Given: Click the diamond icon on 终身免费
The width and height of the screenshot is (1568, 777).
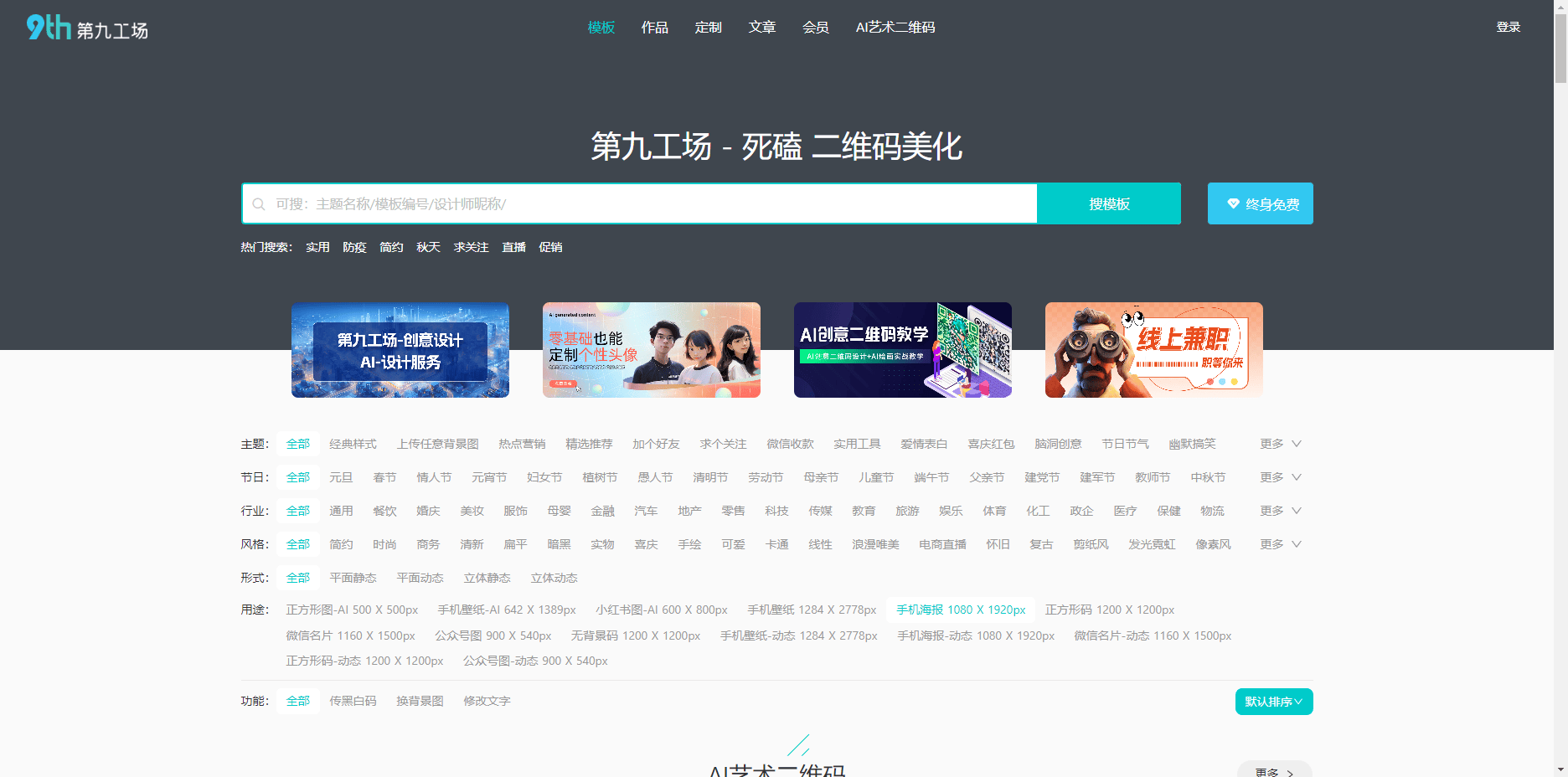Looking at the screenshot, I should [x=1233, y=203].
